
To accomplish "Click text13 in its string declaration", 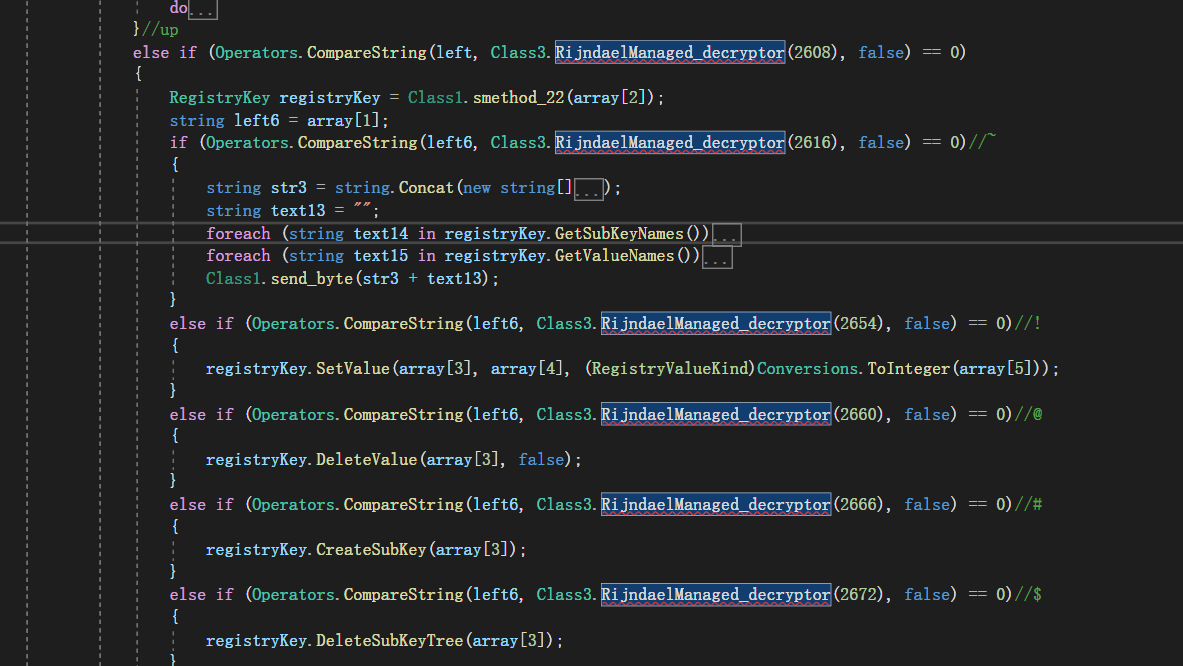I will point(298,210).
